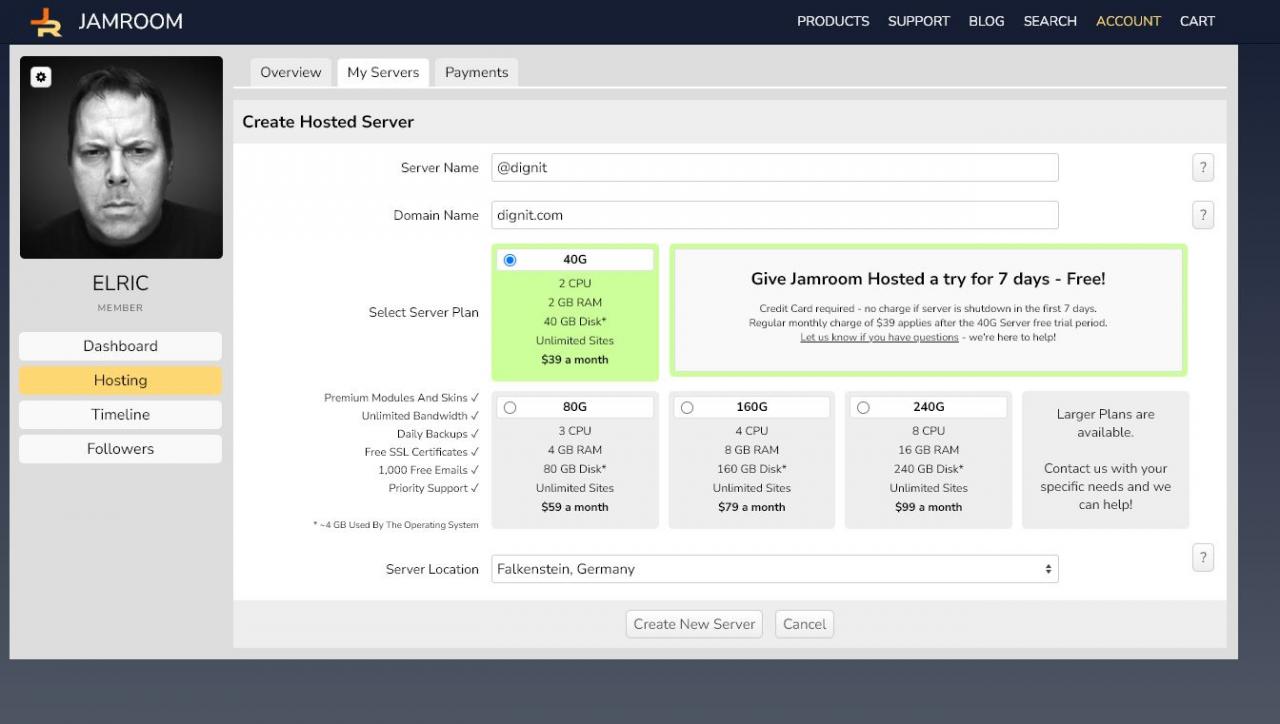The height and width of the screenshot is (724, 1280).
Task: Click into the Server Name input field
Action: pos(774,168)
